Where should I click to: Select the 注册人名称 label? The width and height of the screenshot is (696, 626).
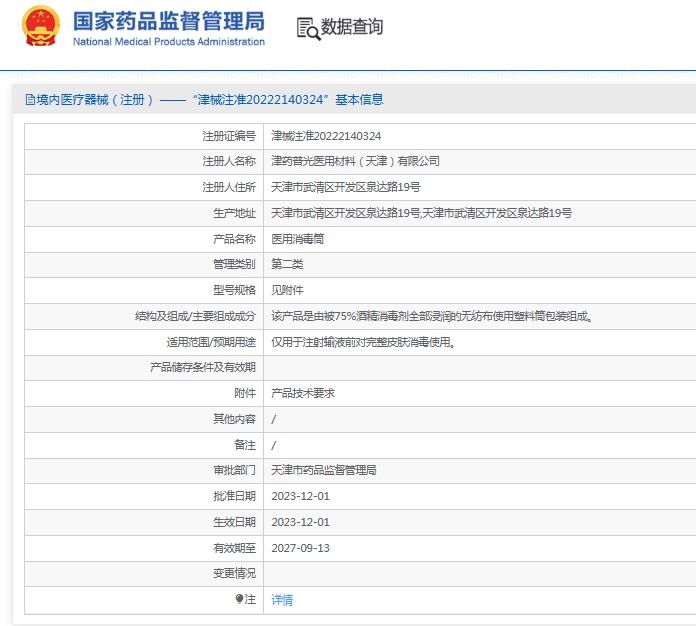[x=229, y=161]
